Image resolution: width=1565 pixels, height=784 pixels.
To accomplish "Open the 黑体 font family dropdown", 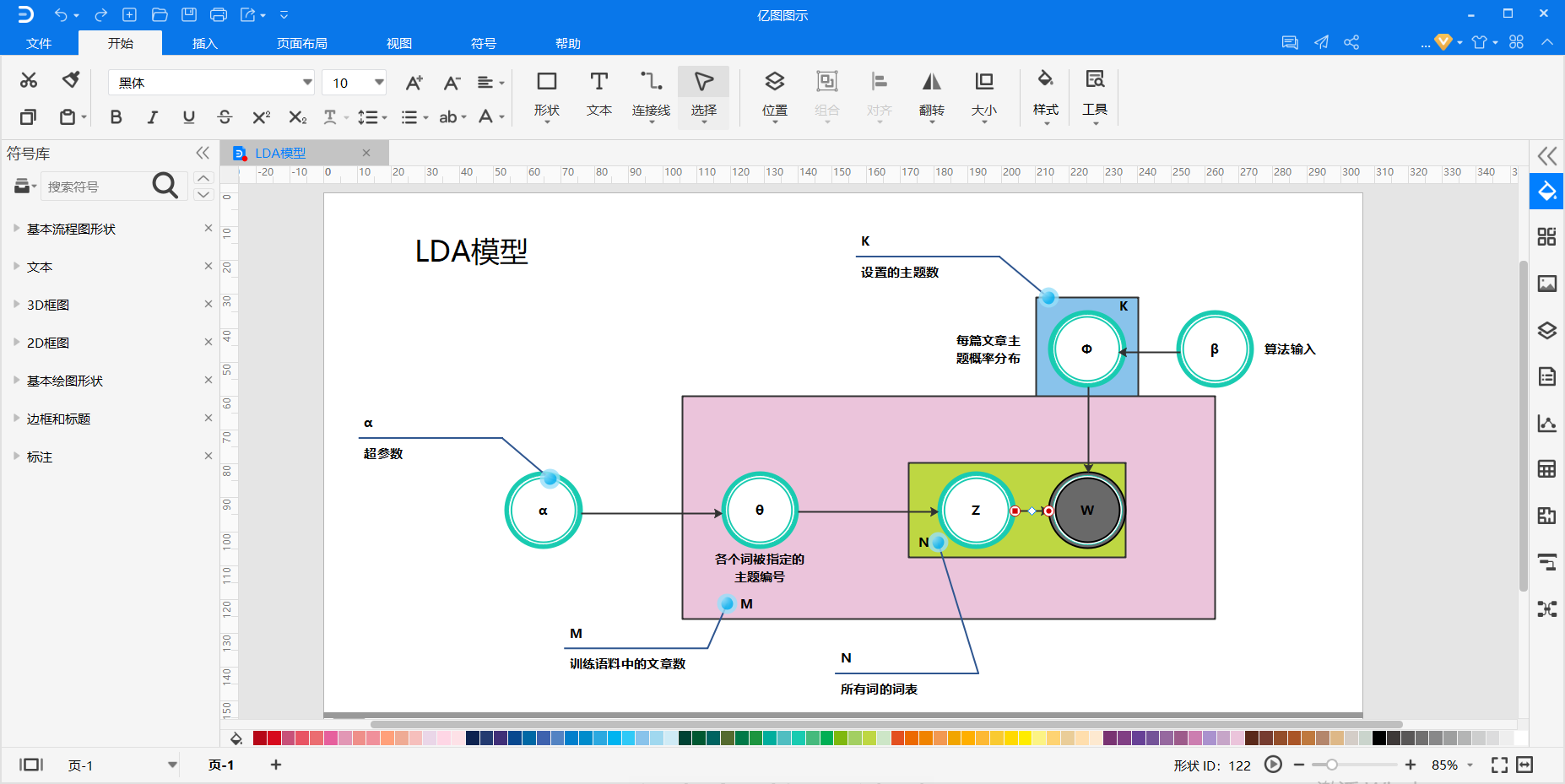I will click(306, 83).
